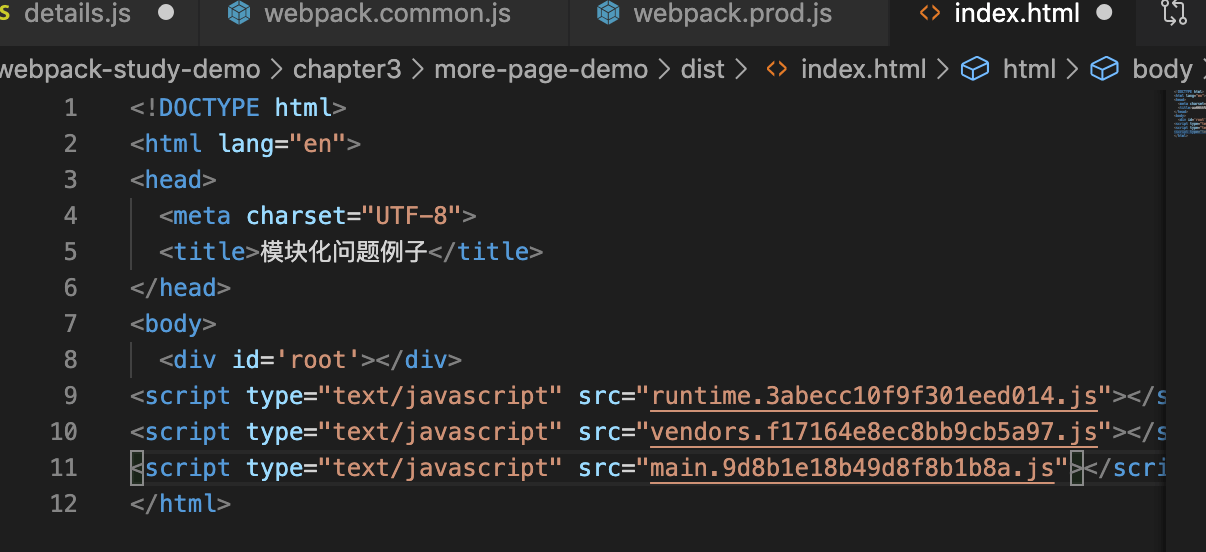Follow the runtime.3abecc10f9f301eed014.js script link
Viewport: 1206px width, 552px height.
coord(874,396)
